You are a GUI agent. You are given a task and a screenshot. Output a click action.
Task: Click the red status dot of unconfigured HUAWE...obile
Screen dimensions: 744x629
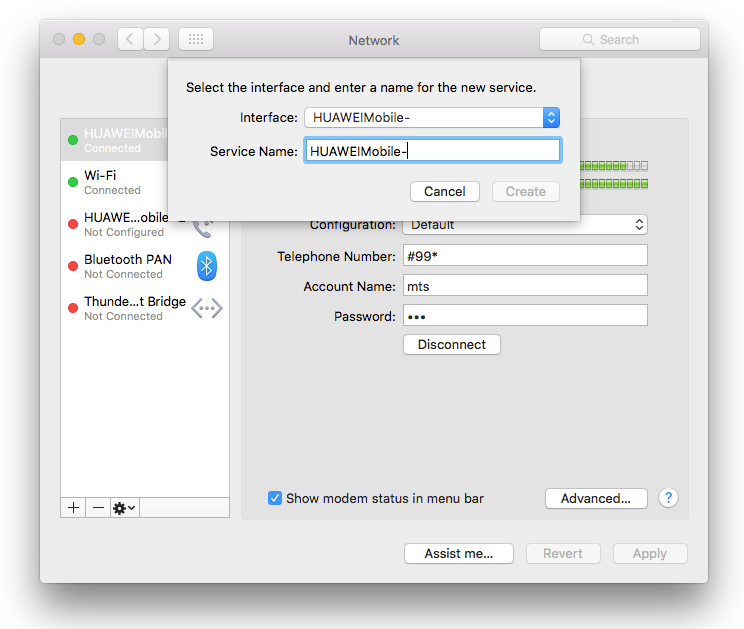(x=73, y=224)
